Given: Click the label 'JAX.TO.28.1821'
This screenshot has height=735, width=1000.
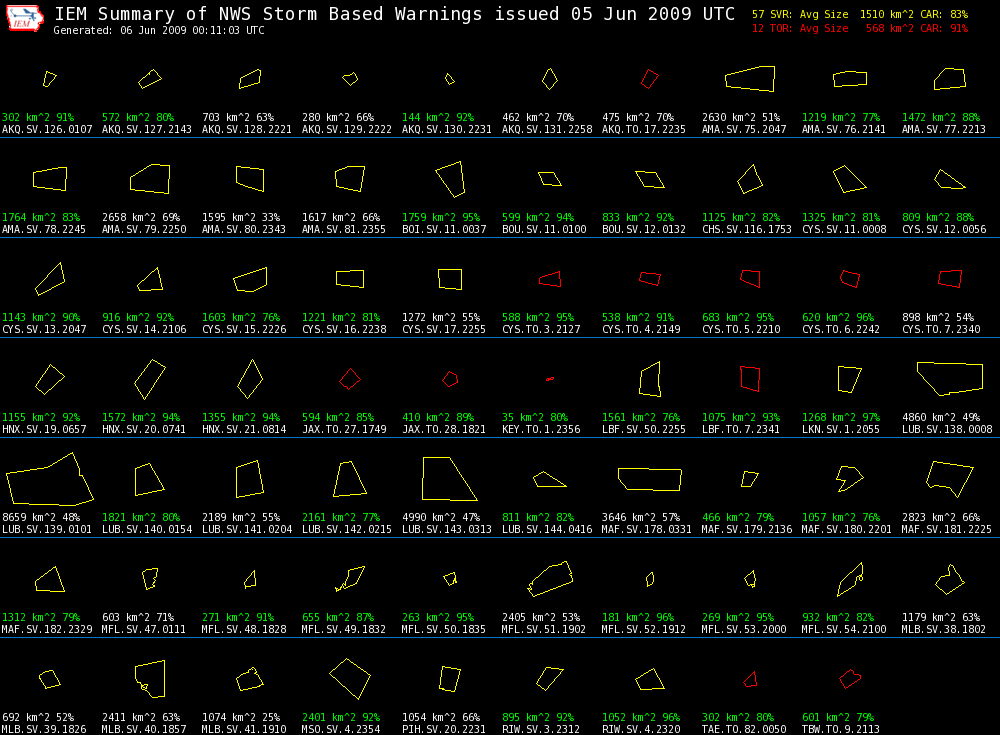Looking at the screenshot, I should coord(444,429).
